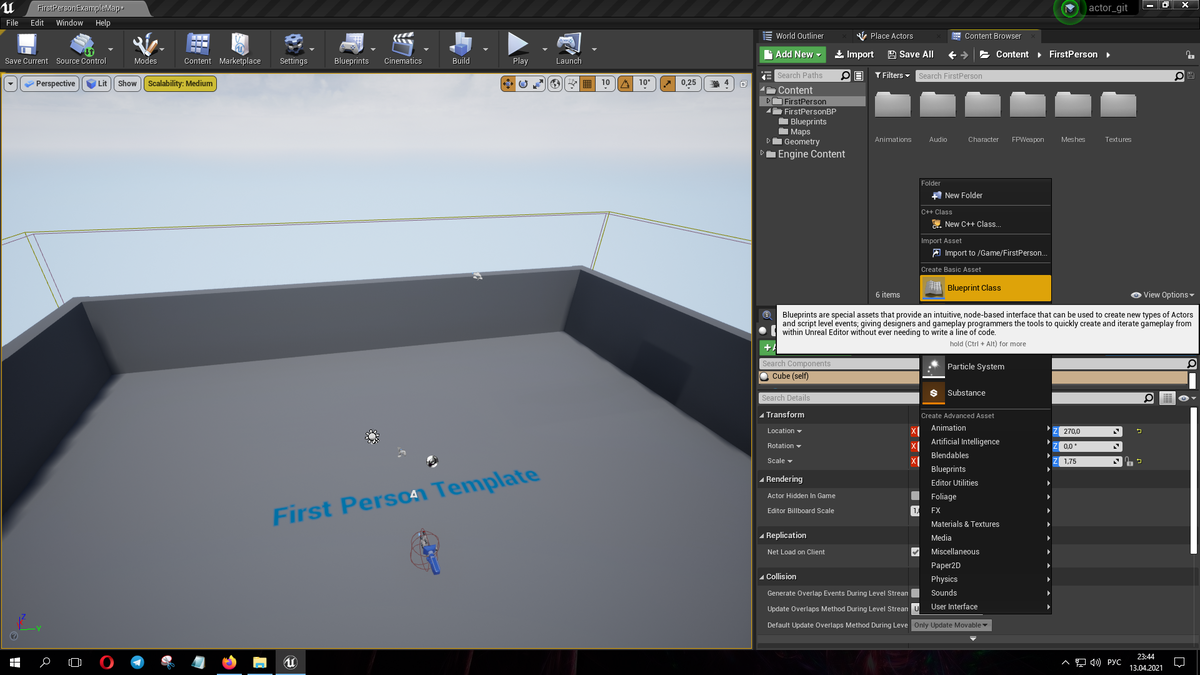The height and width of the screenshot is (675, 1200).
Task: Click the Import button in Content Browser
Action: click(x=854, y=54)
